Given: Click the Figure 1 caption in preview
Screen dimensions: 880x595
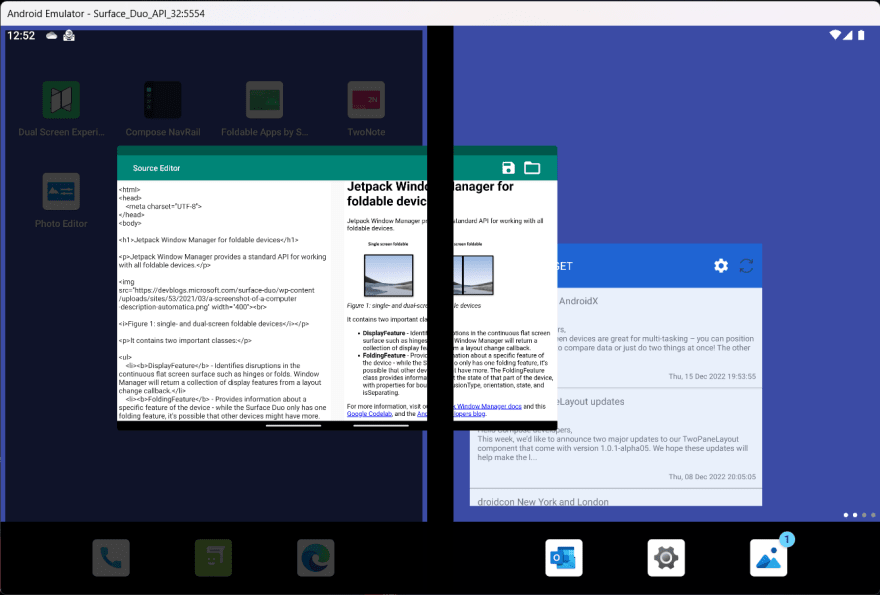Looking at the screenshot, I should coord(414,305).
